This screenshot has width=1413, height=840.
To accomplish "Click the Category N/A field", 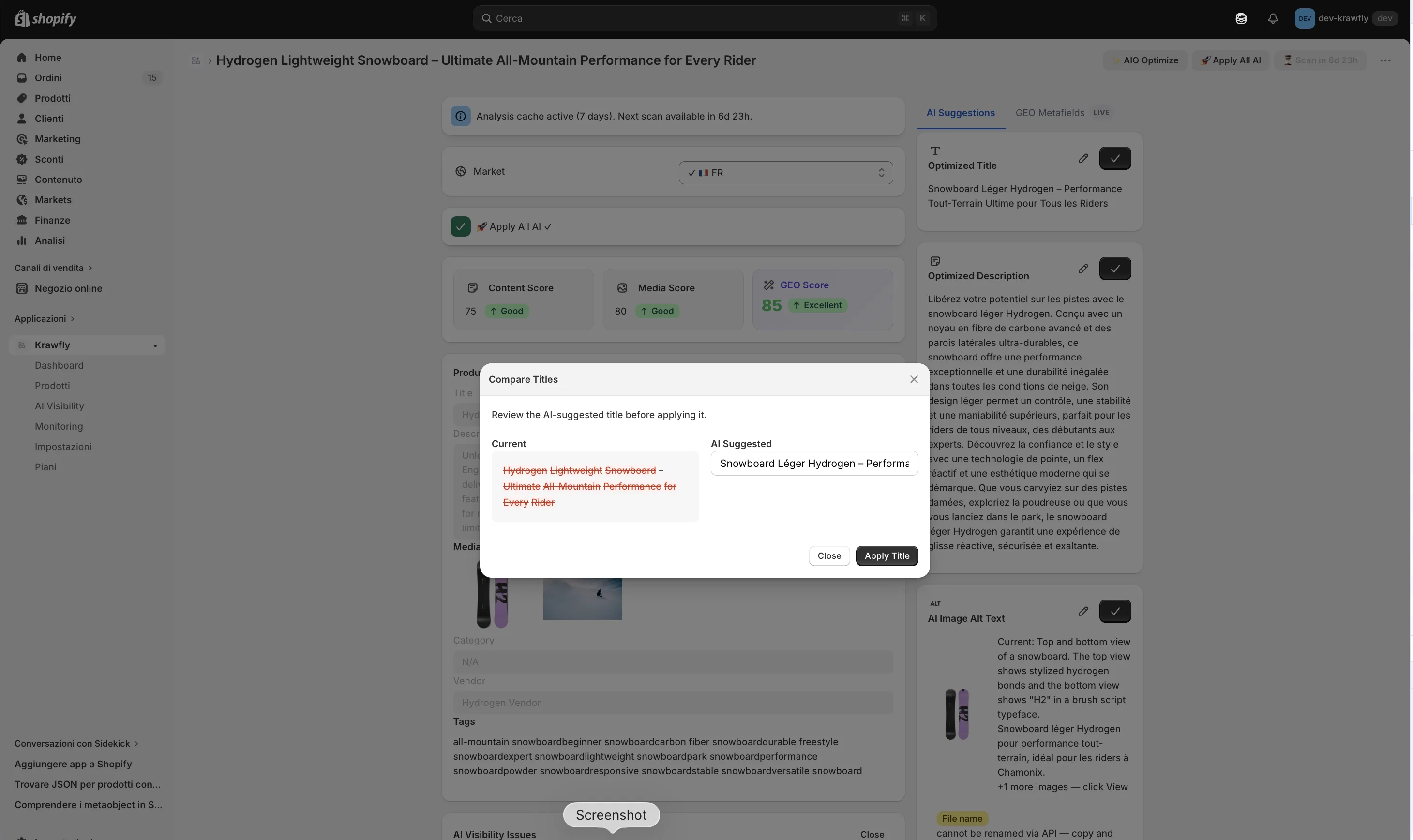I will point(673,662).
